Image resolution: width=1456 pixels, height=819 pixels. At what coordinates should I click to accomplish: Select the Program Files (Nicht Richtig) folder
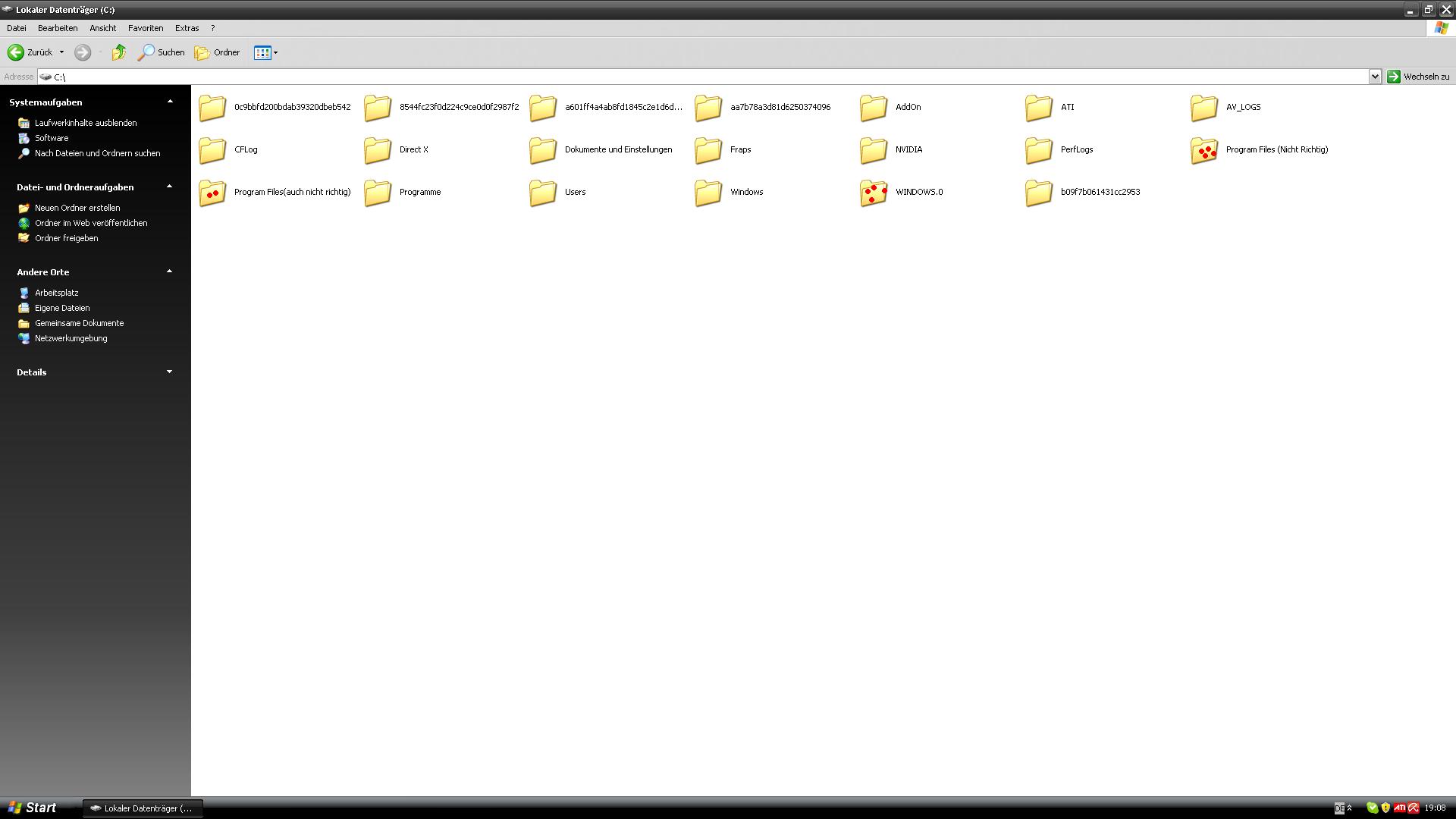tap(1204, 150)
